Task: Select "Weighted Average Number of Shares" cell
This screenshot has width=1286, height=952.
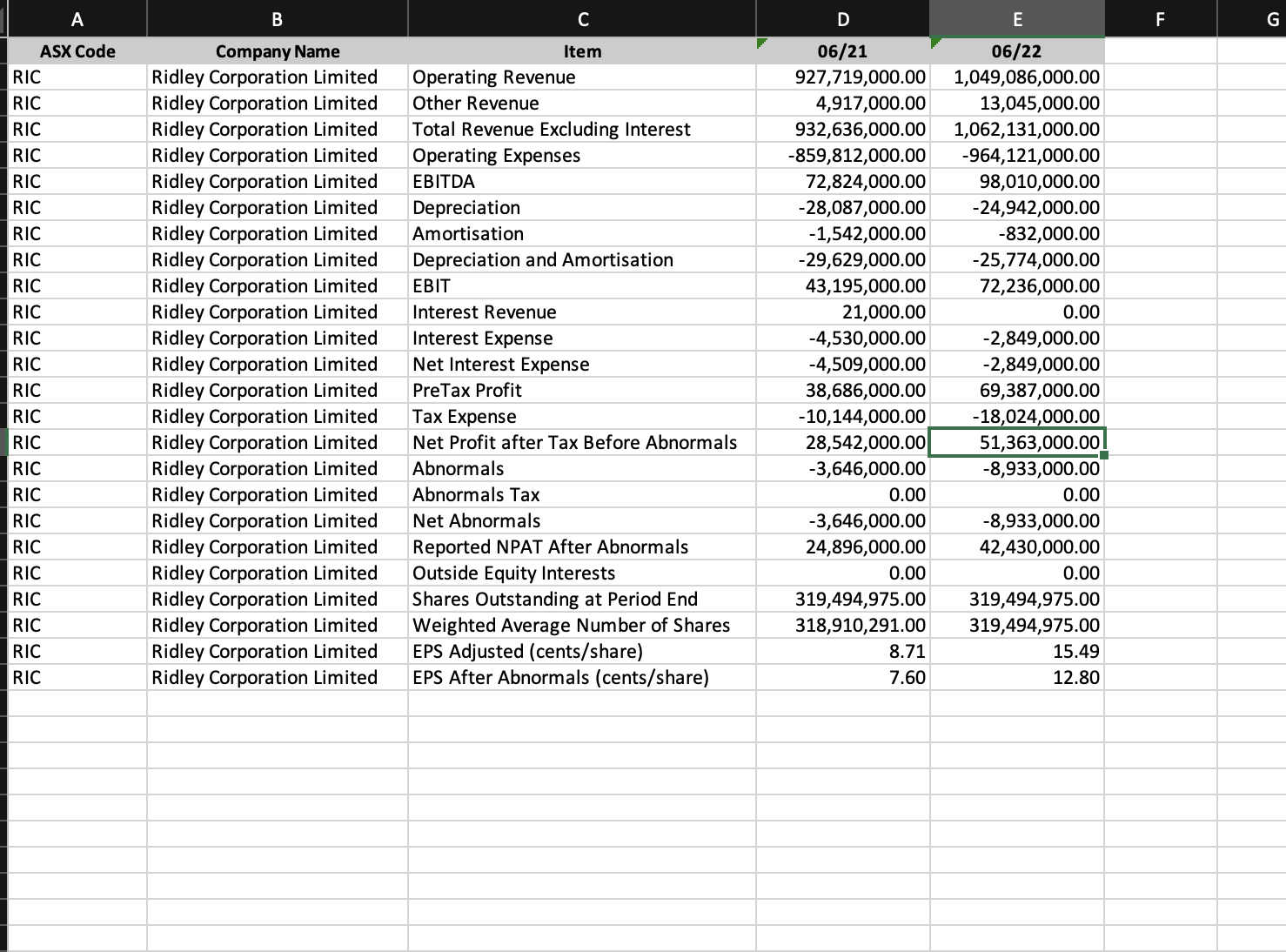Action: click(582, 626)
